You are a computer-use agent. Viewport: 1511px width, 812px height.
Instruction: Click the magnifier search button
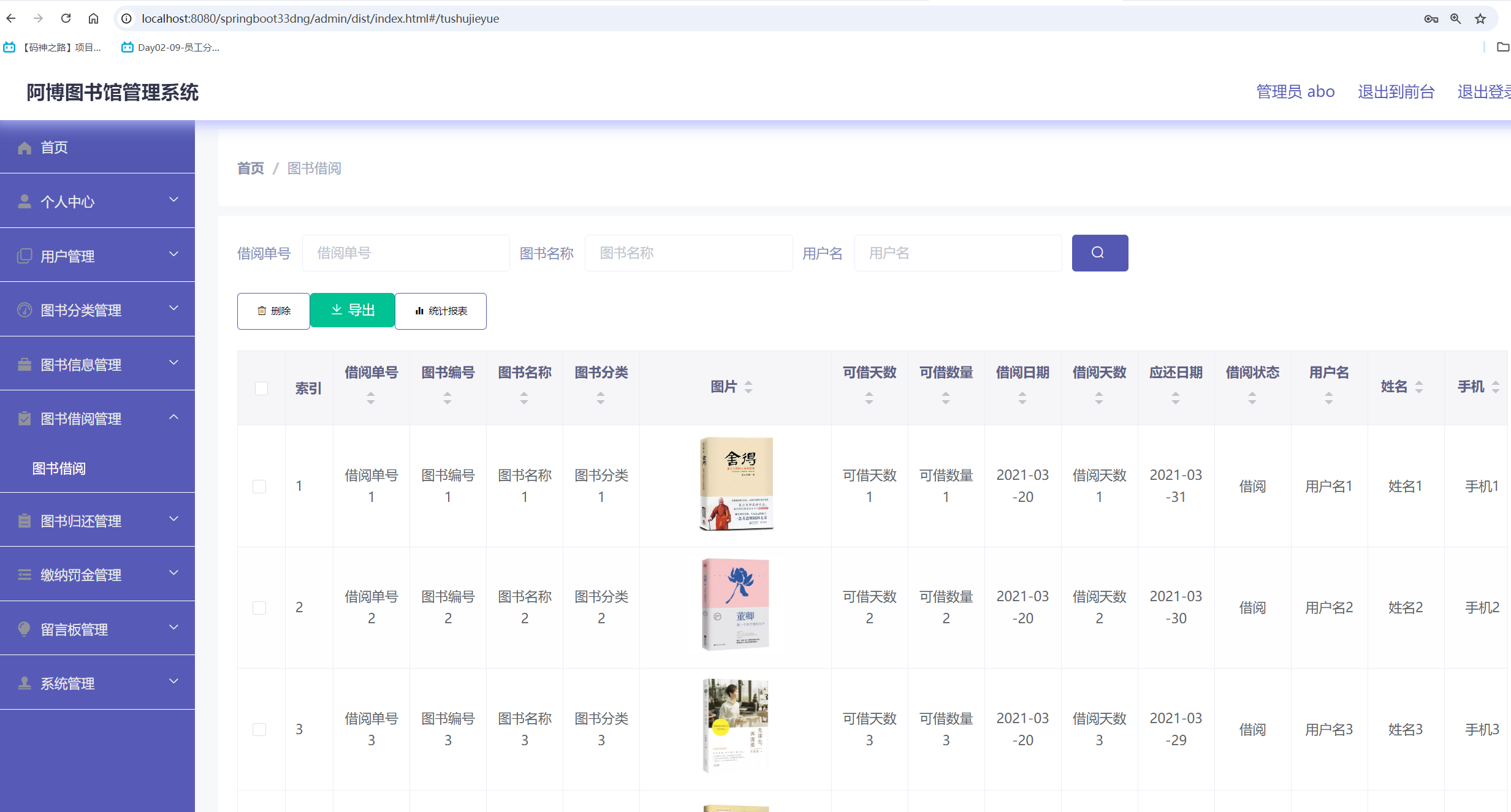point(1099,252)
